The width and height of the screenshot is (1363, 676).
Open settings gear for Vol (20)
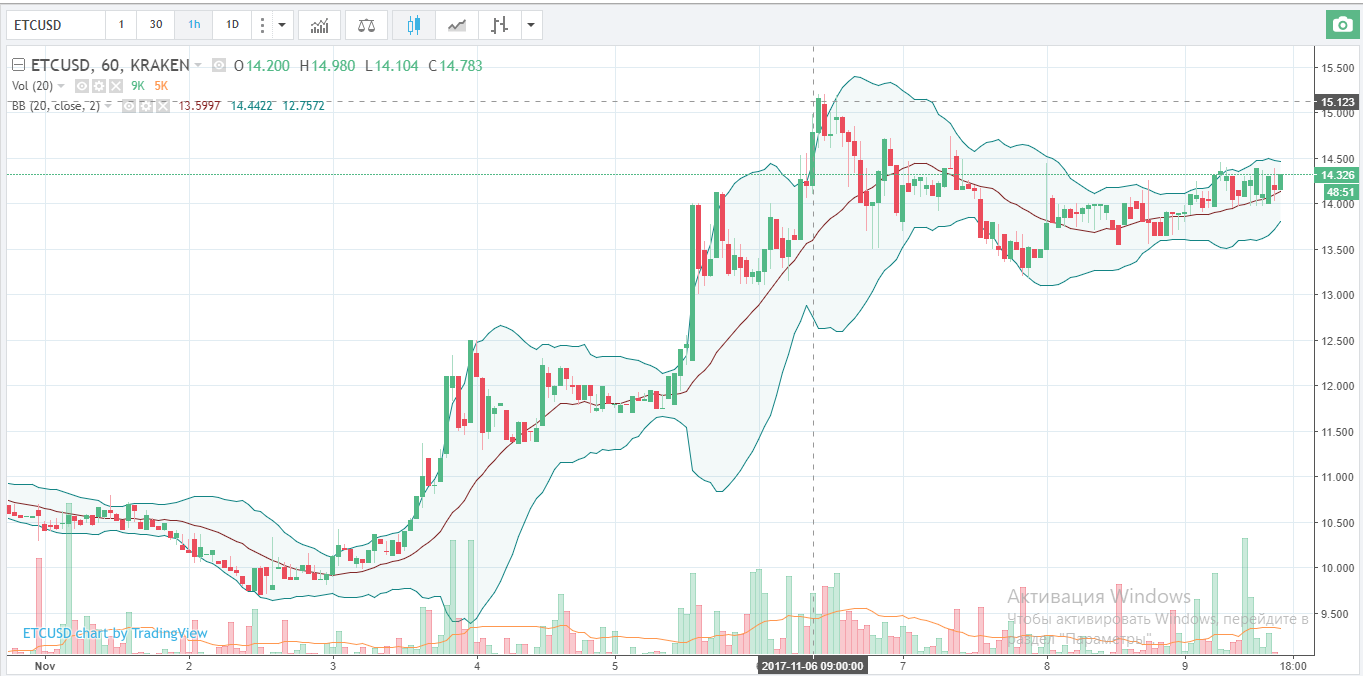click(x=100, y=86)
